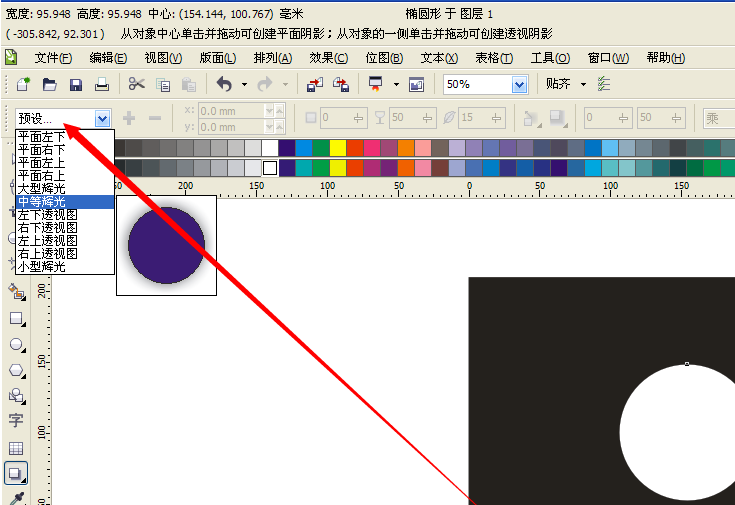The width and height of the screenshot is (735, 505).
Task: Select the Polygon tool
Action: point(17,371)
